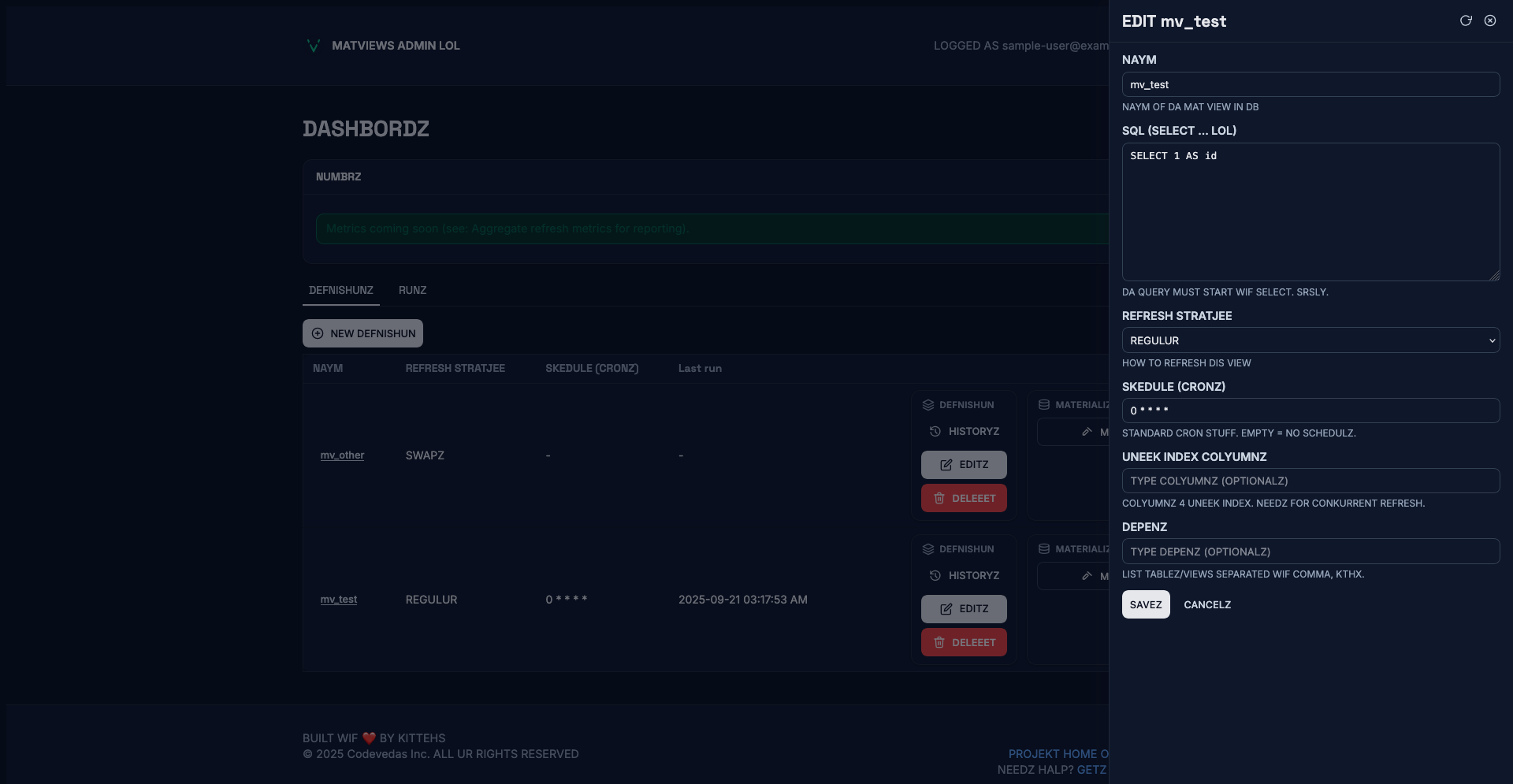This screenshot has height=784, width=1513.
Task: Click the refresh icon in edit panel header
Action: click(x=1466, y=21)
